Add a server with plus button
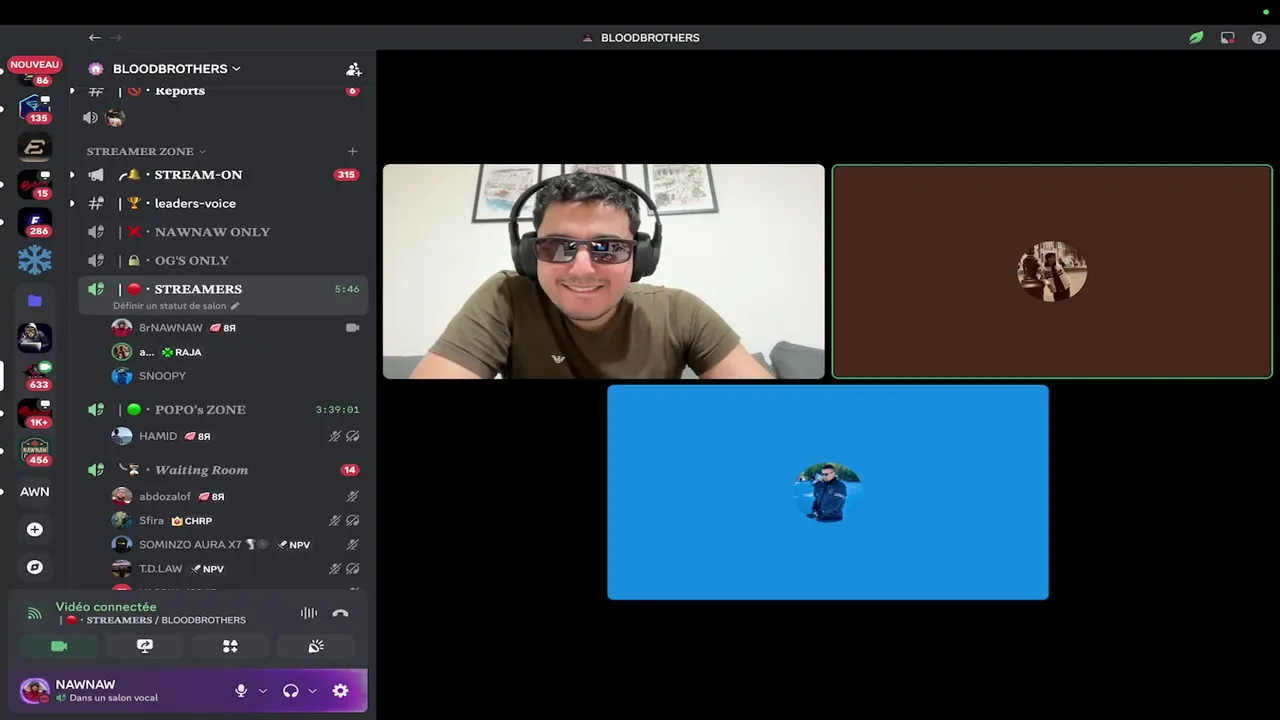This screenshot has width=1280, height=720. (35, 529)
